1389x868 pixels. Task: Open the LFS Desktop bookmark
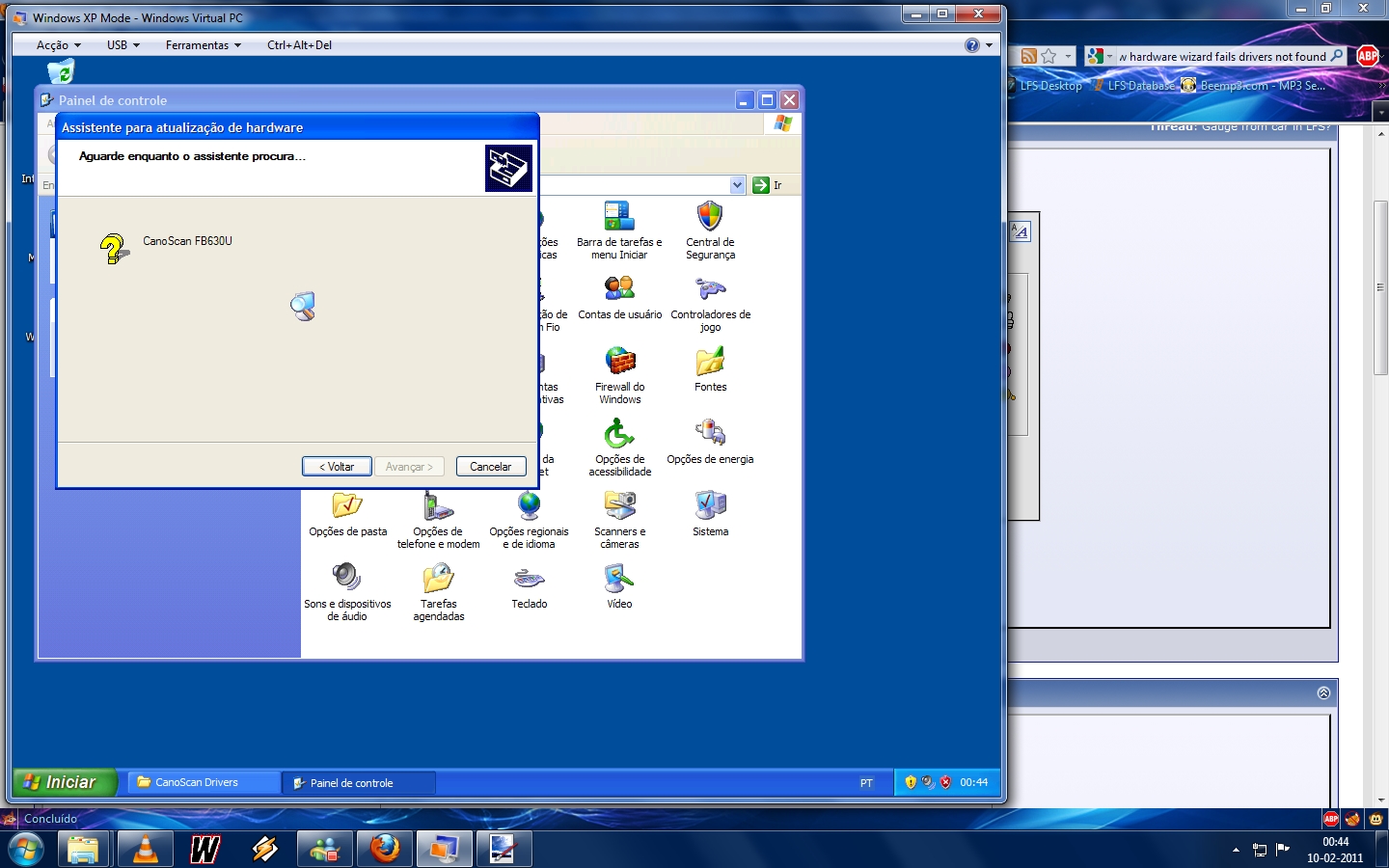coord(1044,86)
